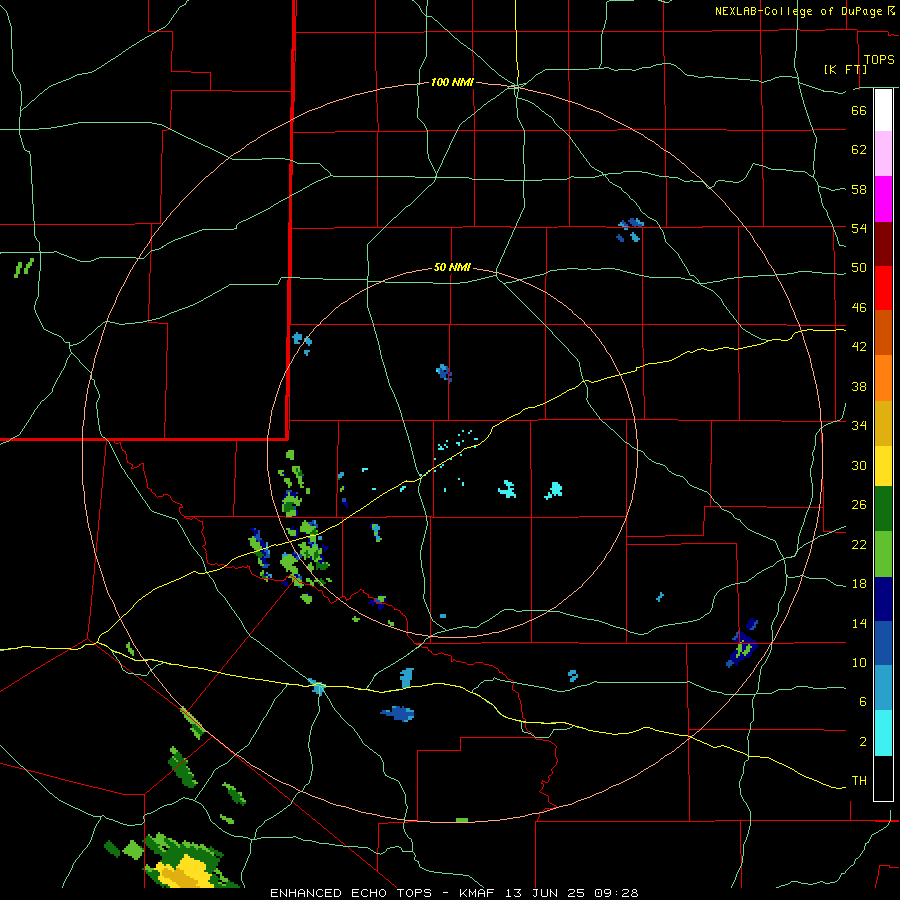Viewport: 900px width, 900px height.
Task: Click the white color swatch above 66
Action: point(883,110)
